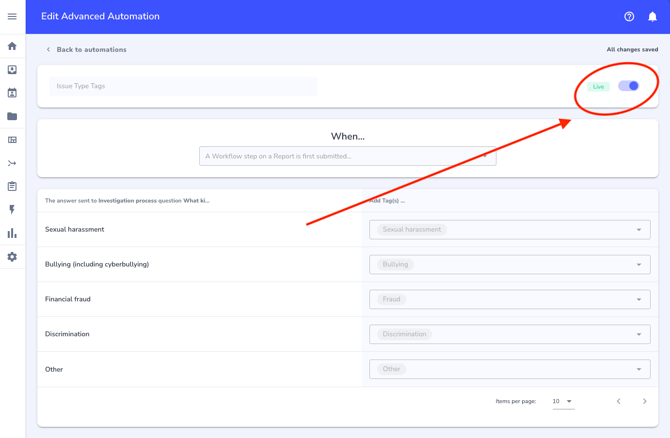Click the Issue Type Tags name field

pos(183,86)
